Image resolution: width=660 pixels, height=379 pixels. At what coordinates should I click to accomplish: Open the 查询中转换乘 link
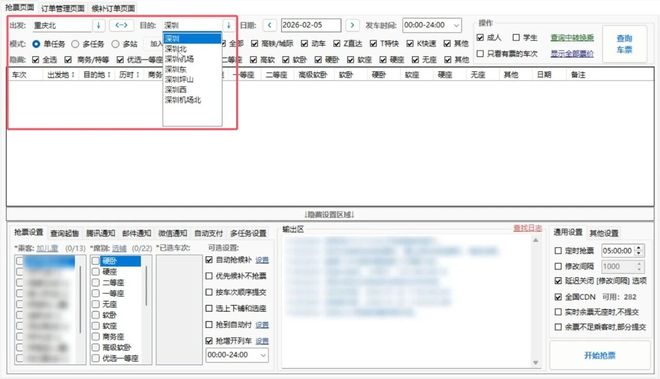pos(572,37)
